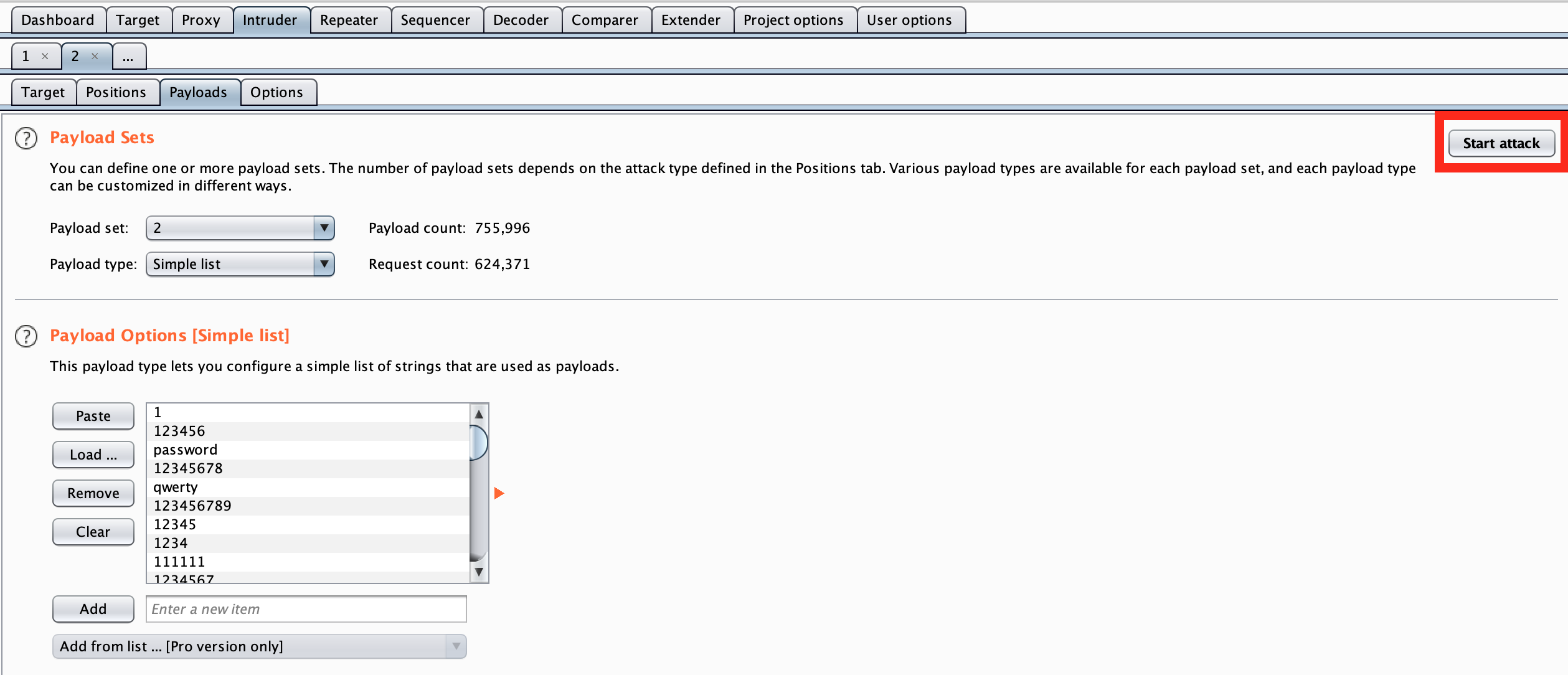1568x675 pixels.
Task: Close Intruder attack tab 2
Action: [x=95, y=57]
